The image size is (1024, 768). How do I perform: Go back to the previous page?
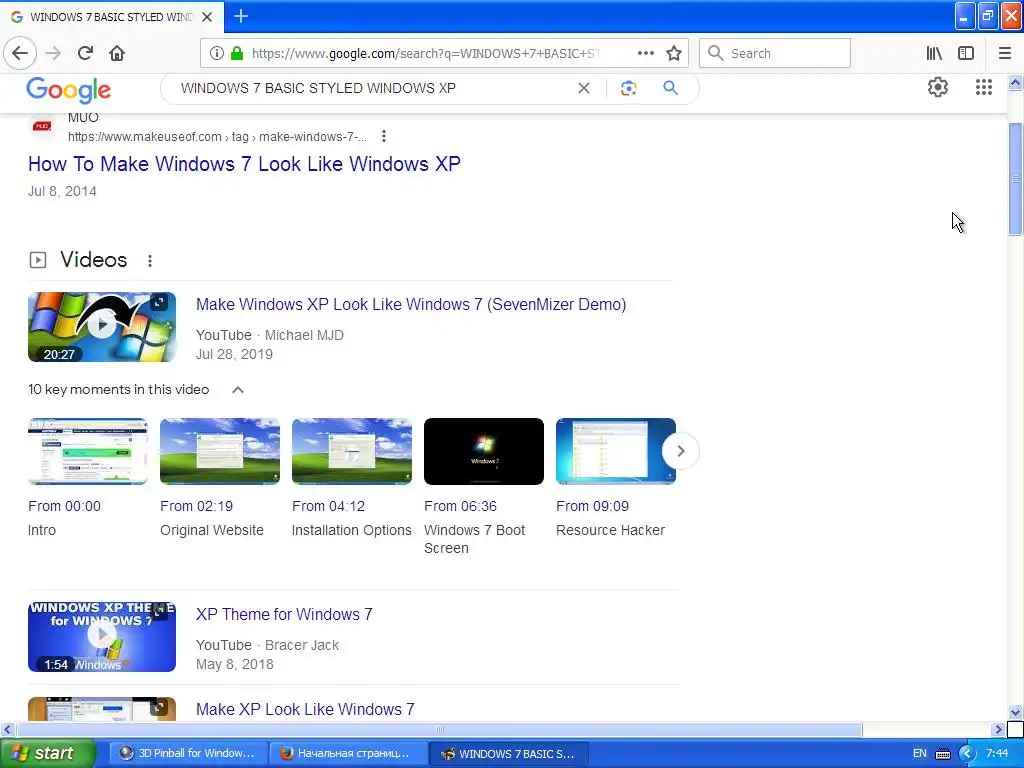20,53
